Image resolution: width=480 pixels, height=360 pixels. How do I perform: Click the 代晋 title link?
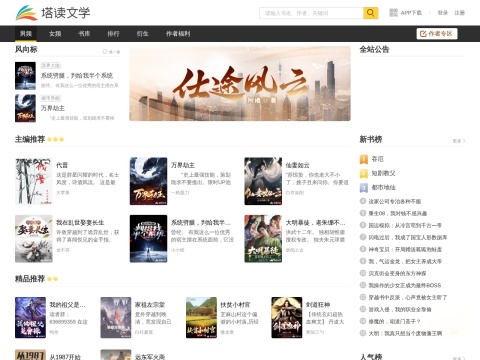(62, 165)
